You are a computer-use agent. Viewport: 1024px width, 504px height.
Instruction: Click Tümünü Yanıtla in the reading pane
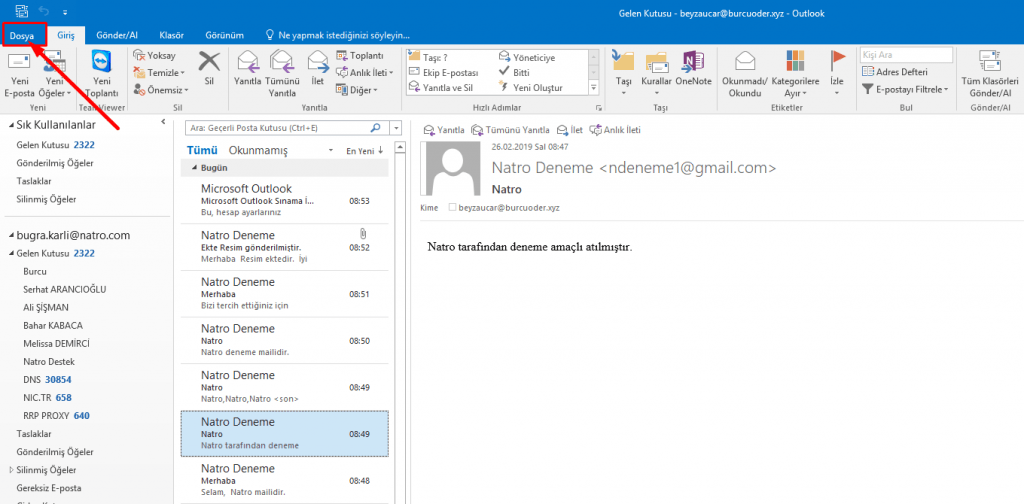click(x=510, y=130)
